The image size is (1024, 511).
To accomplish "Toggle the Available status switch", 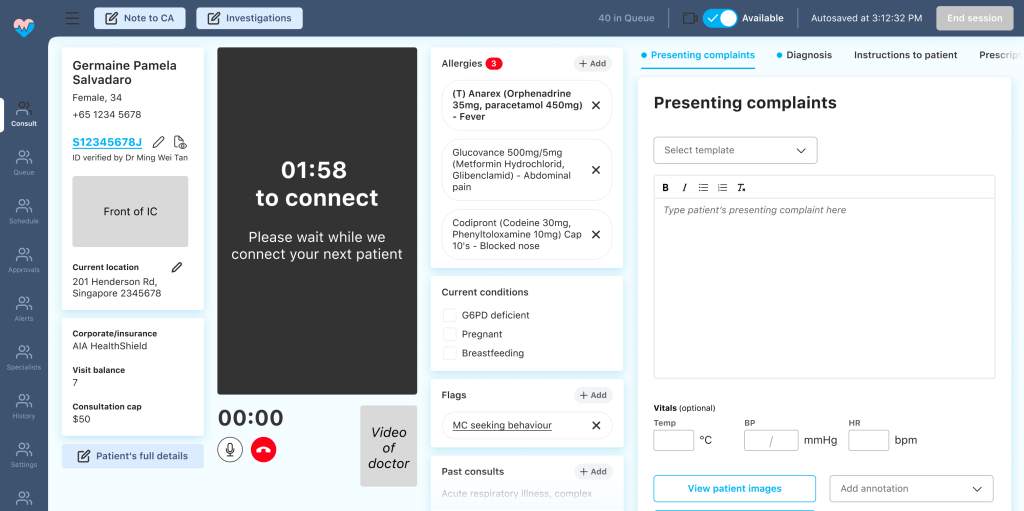I will [720, 18].
